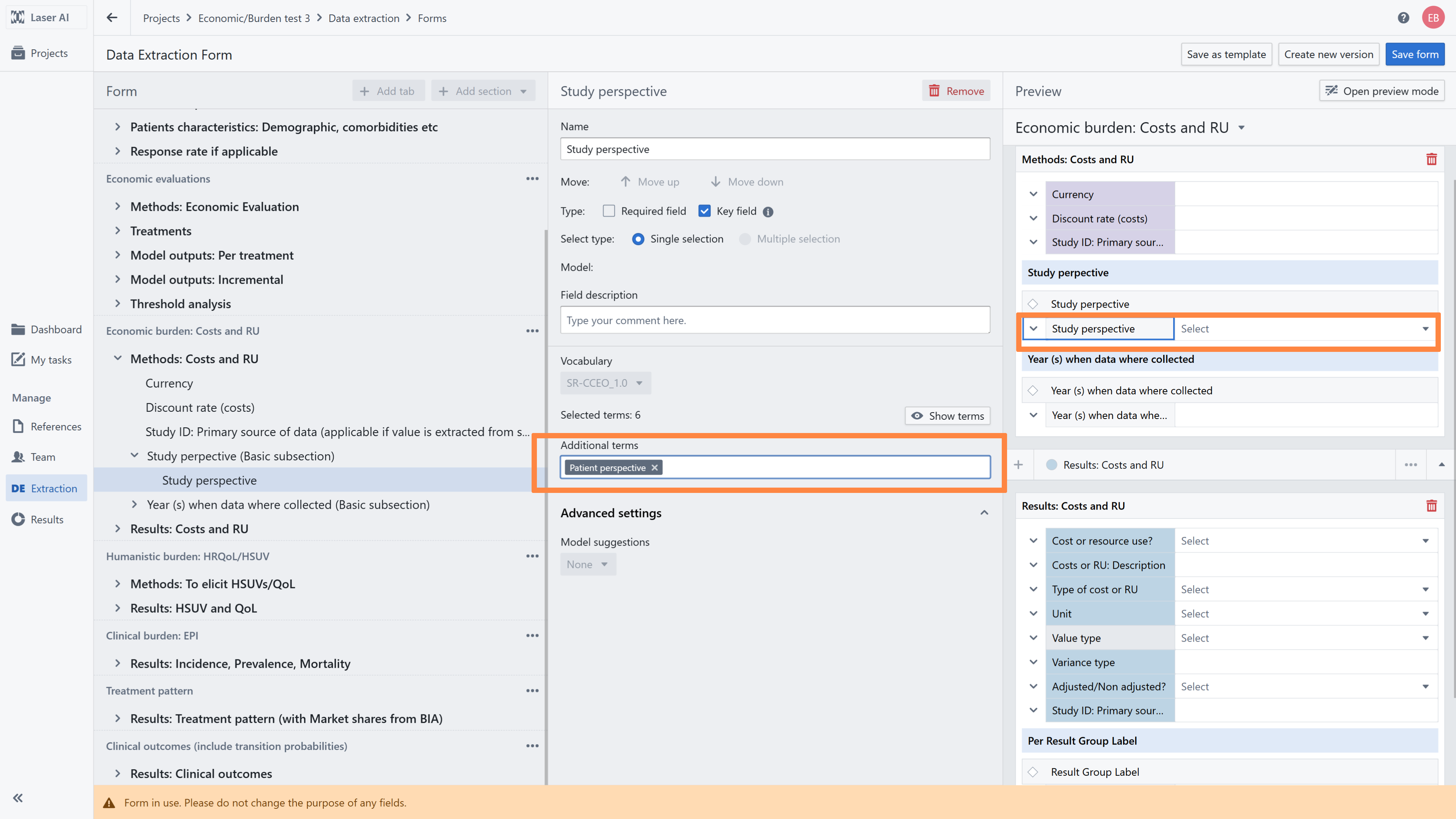Screen dimensions: 1456x819
Task: Collapse Advanced settings section
Action: [984, 513]
